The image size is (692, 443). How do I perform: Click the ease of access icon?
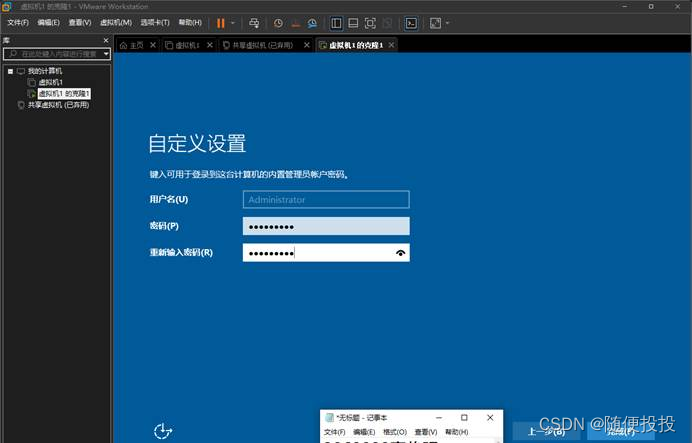[x=162, y=431]
